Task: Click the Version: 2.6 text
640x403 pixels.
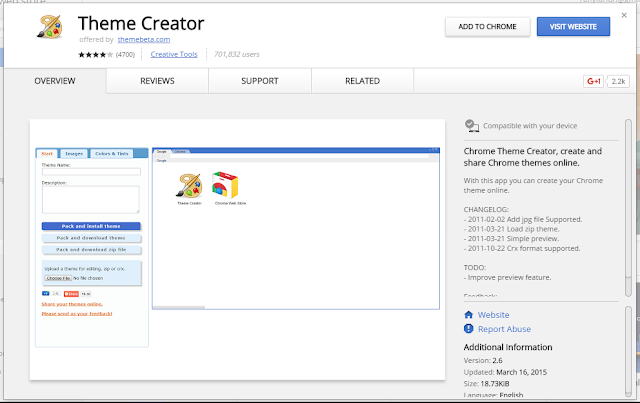Action: click(483, 361)
